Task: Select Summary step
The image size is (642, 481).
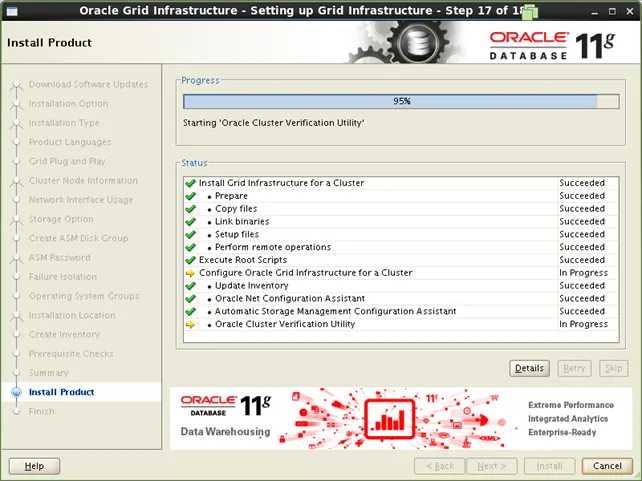Action: click(48, 373)
